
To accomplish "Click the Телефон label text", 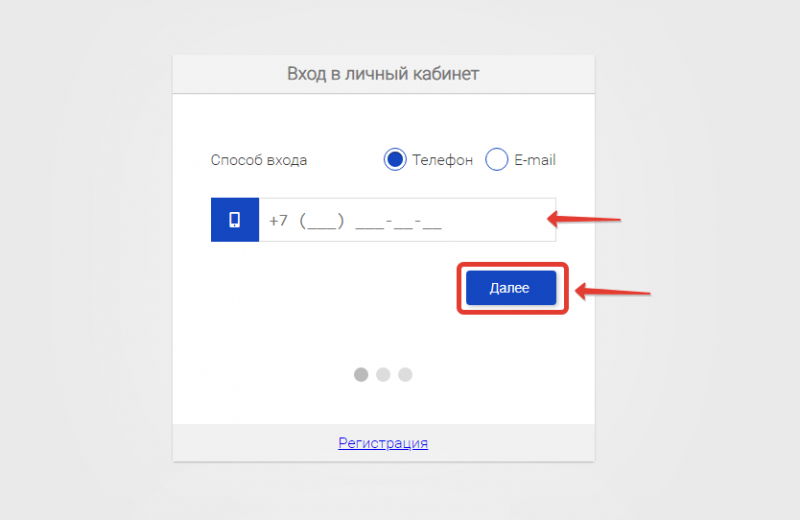I will [442, 160].
